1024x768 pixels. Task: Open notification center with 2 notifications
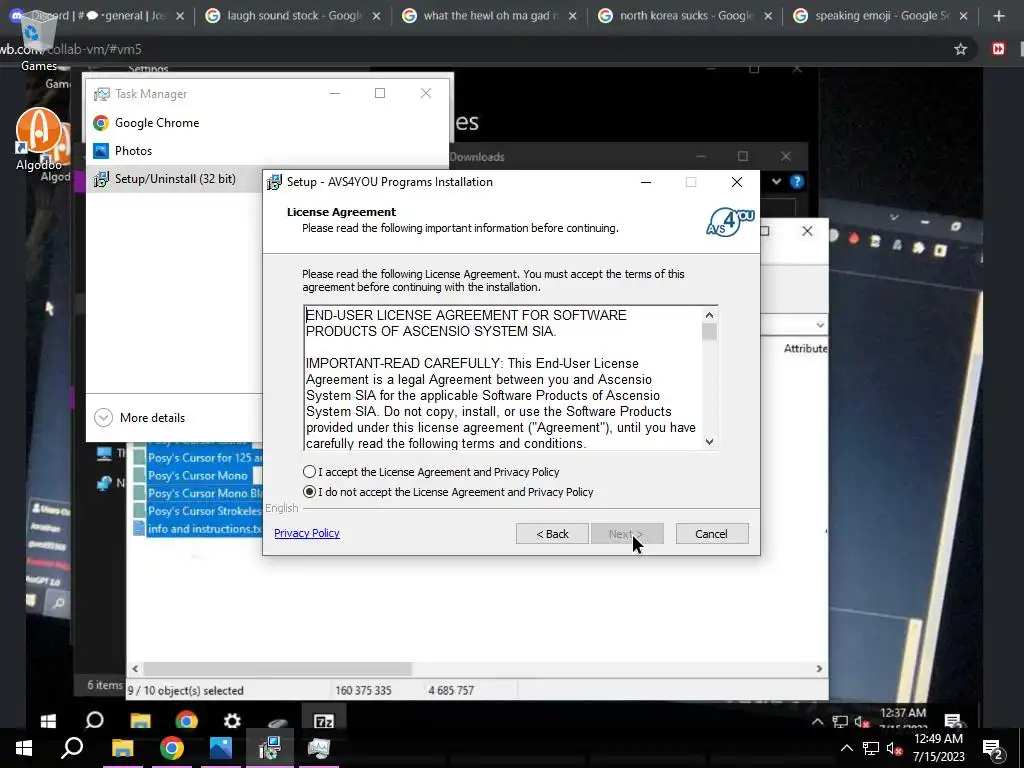click(993, 750)
